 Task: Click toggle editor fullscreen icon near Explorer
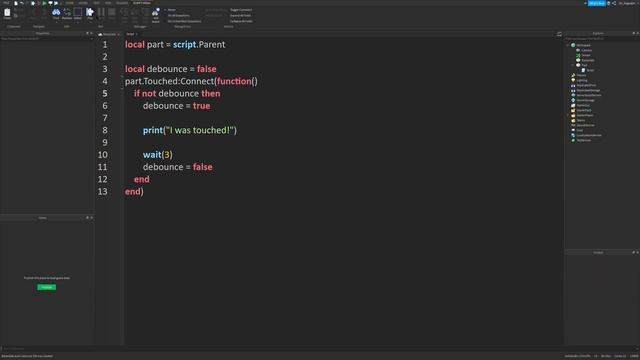click(559, 34)
